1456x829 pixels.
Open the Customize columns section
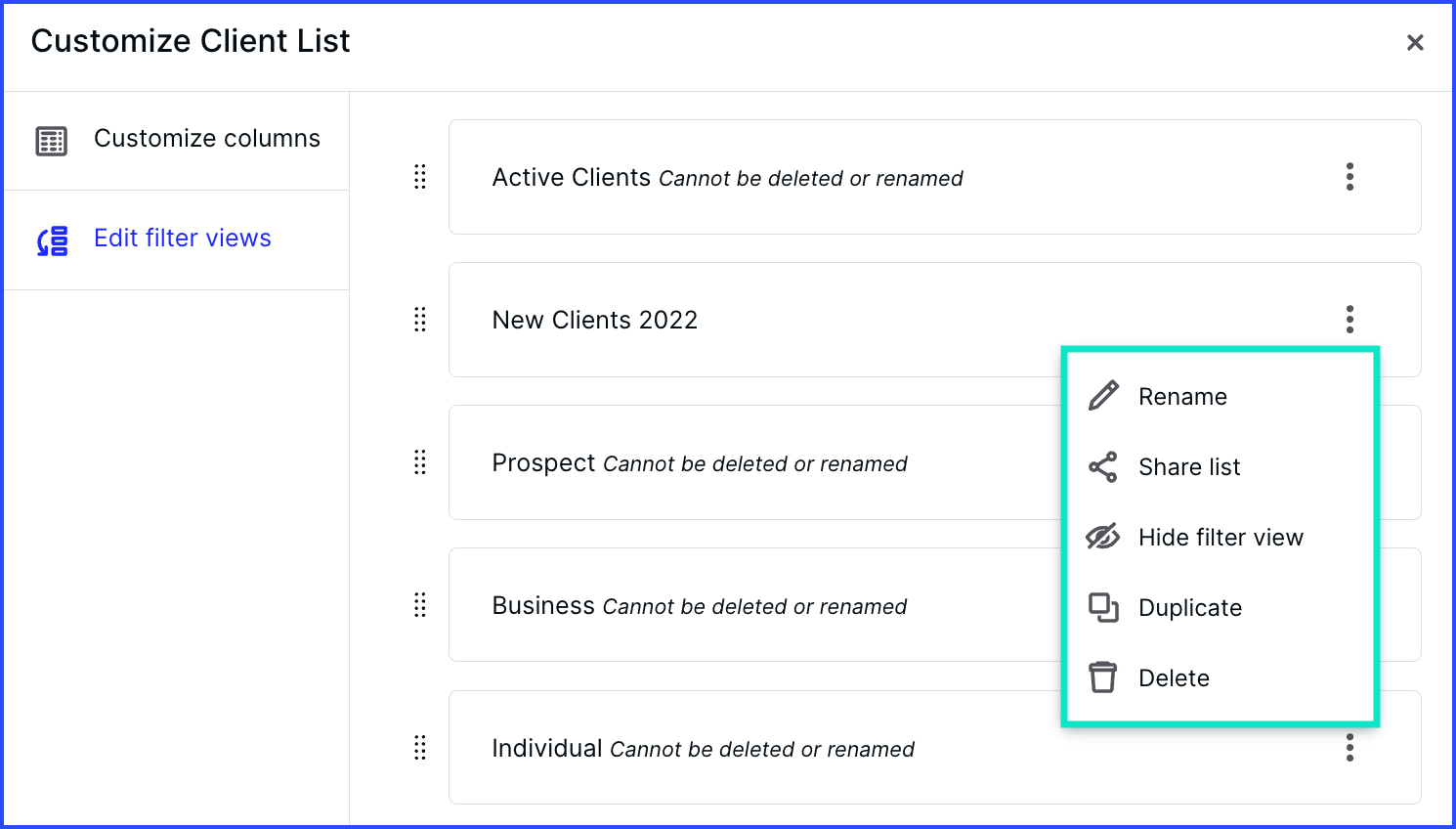click(x=177, y=141)
